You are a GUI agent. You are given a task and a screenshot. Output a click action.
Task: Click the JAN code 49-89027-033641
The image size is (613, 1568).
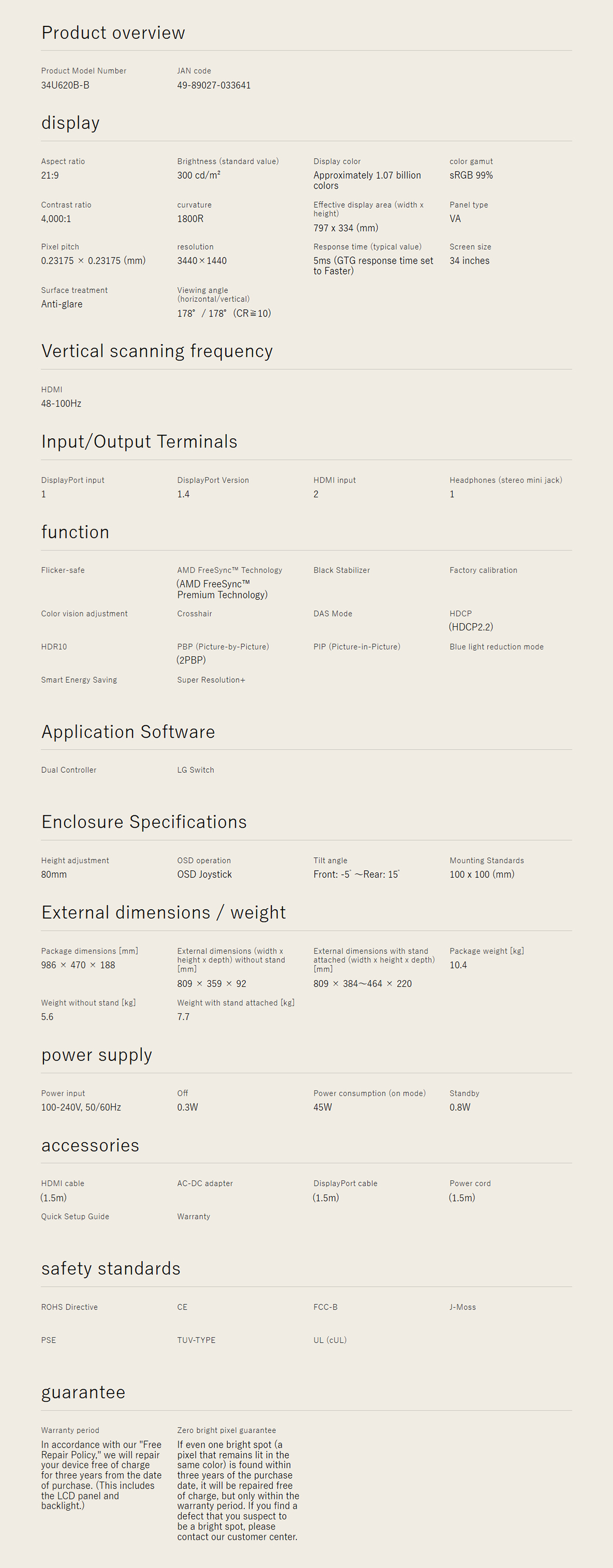(x=213, y=85)
